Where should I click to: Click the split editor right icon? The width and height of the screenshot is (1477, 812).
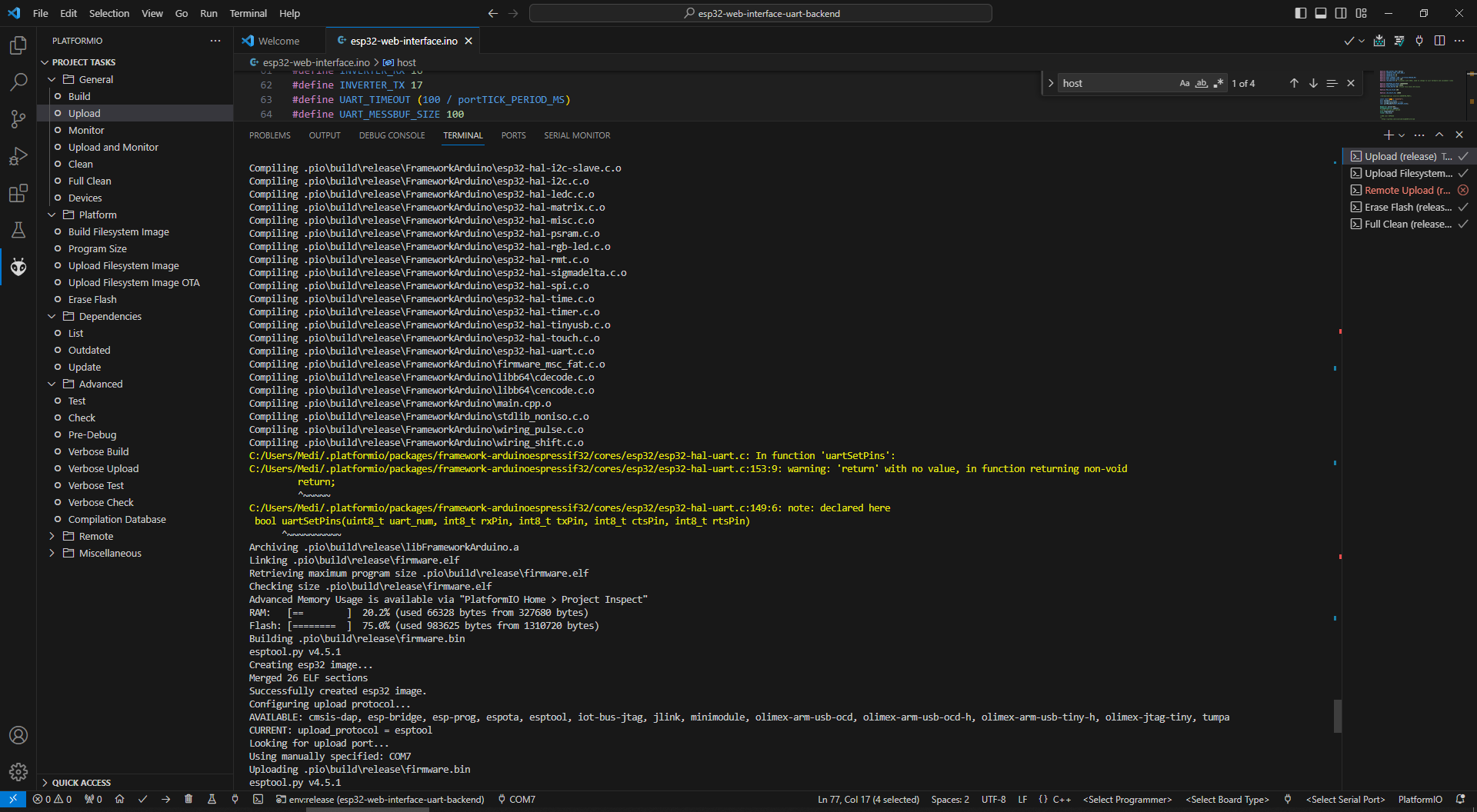click(x=1439, y=41)
